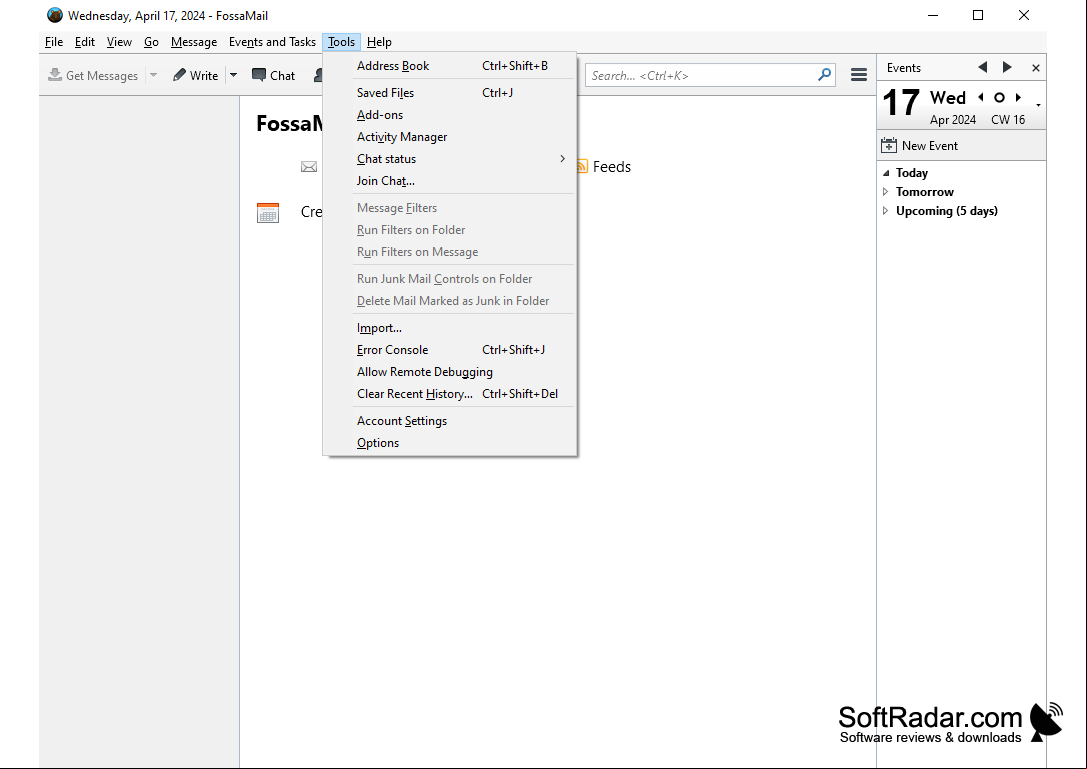The width and height of the screenshot is (1087, 769).
Task: Open Options from Tools menu
Action: (450, 443)
